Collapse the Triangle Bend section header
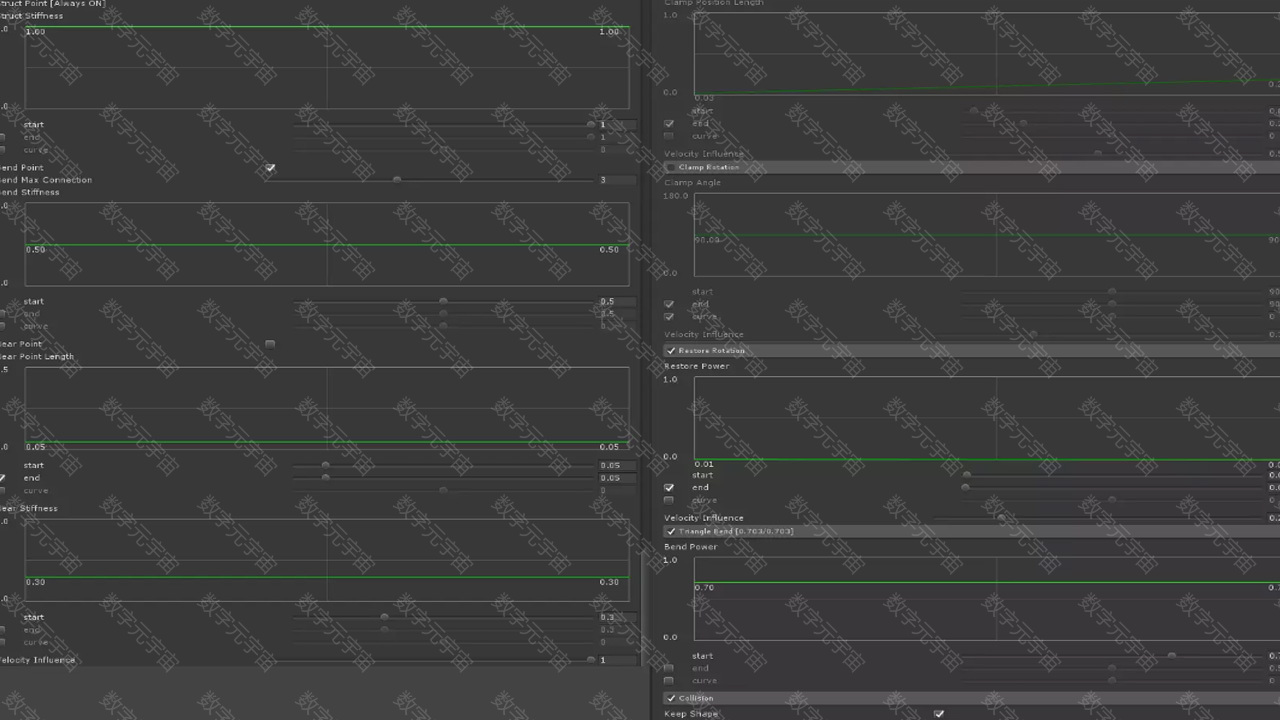Viewport: 1280px width, 720px height. pyautogui.click(x=972, y=531)
